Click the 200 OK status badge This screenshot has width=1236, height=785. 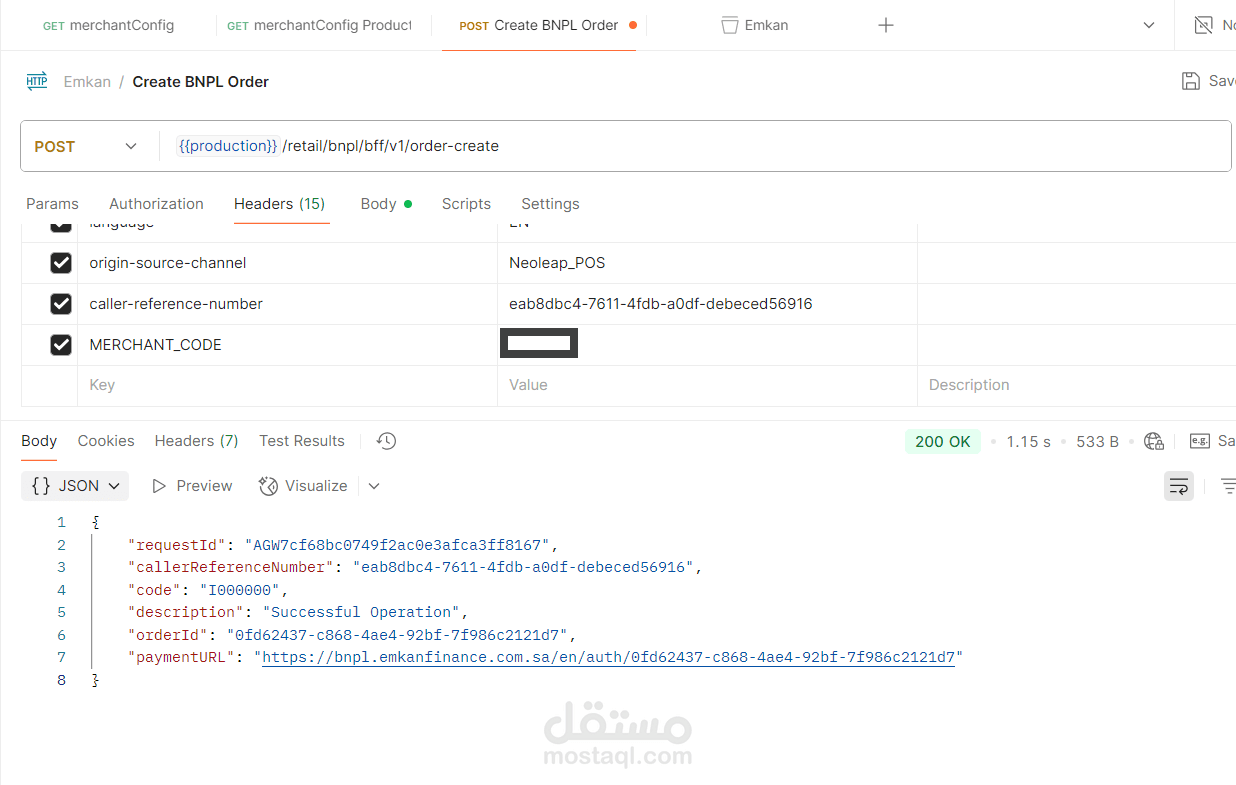(943, 441)
